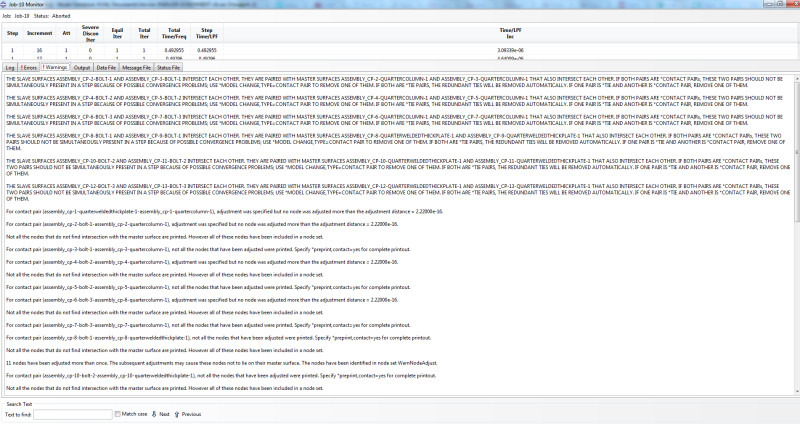Click the Job-10 job name label
The image size is (800, 424).
(21, 16)
